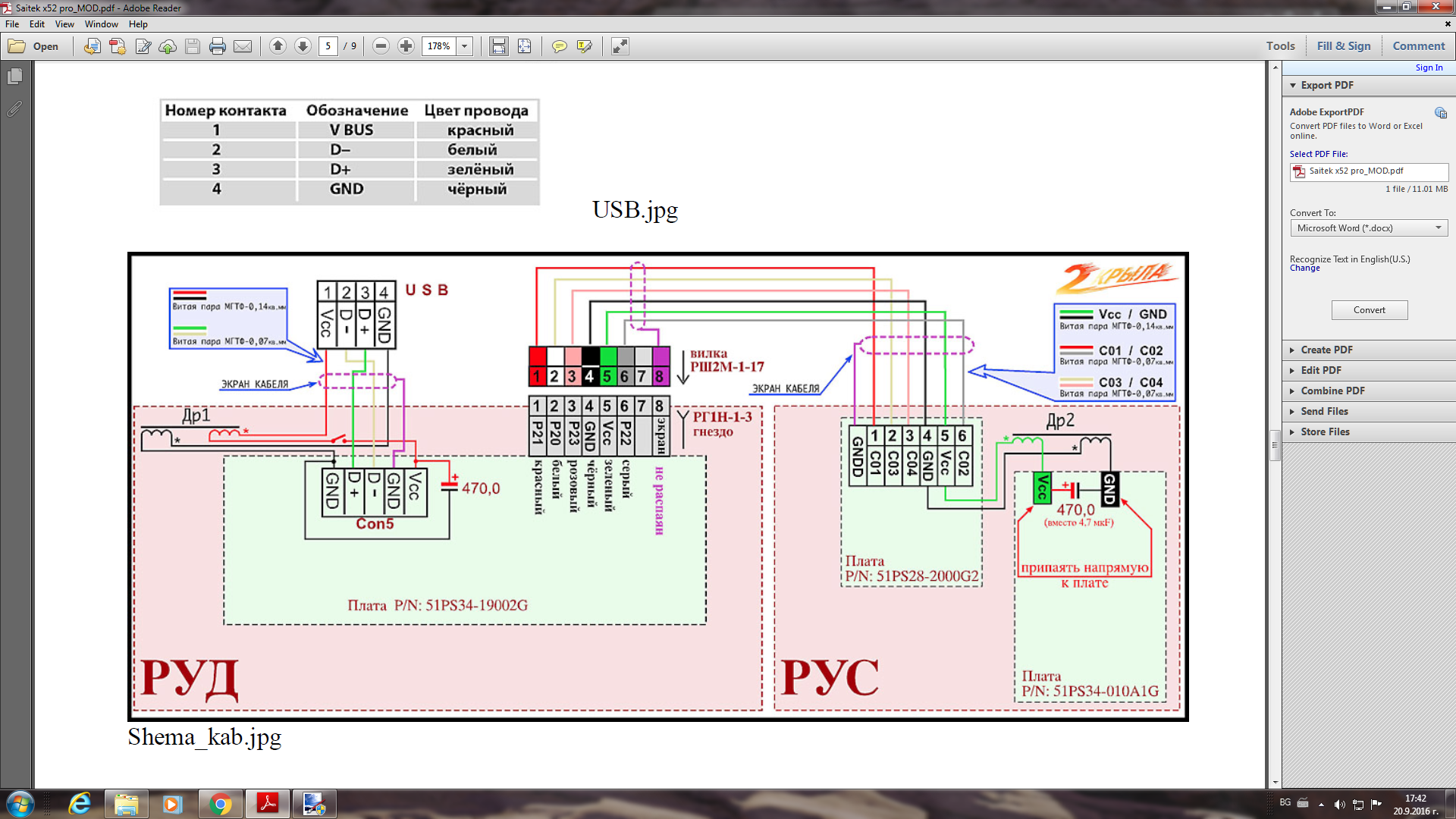The height and width of the screenshot is (819, 1456).
Task: Click the sign document pencil icon
Action: point(143,46)
